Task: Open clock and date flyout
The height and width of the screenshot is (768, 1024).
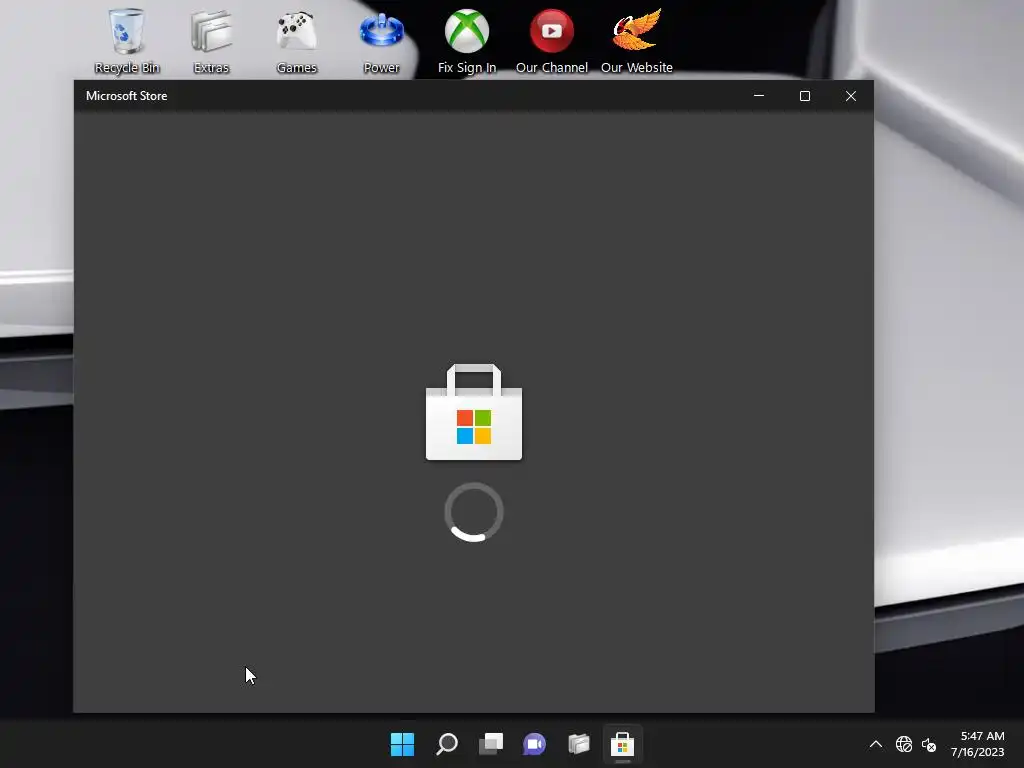Action: coord(977,744)
